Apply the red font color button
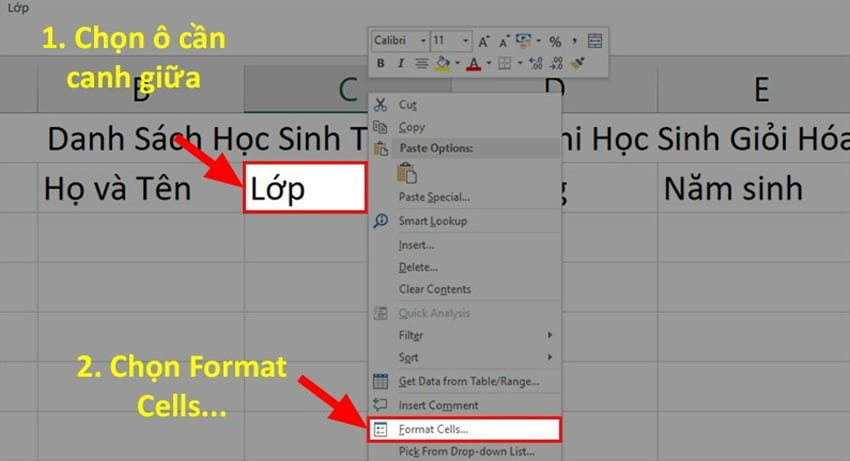 (474, 63)
